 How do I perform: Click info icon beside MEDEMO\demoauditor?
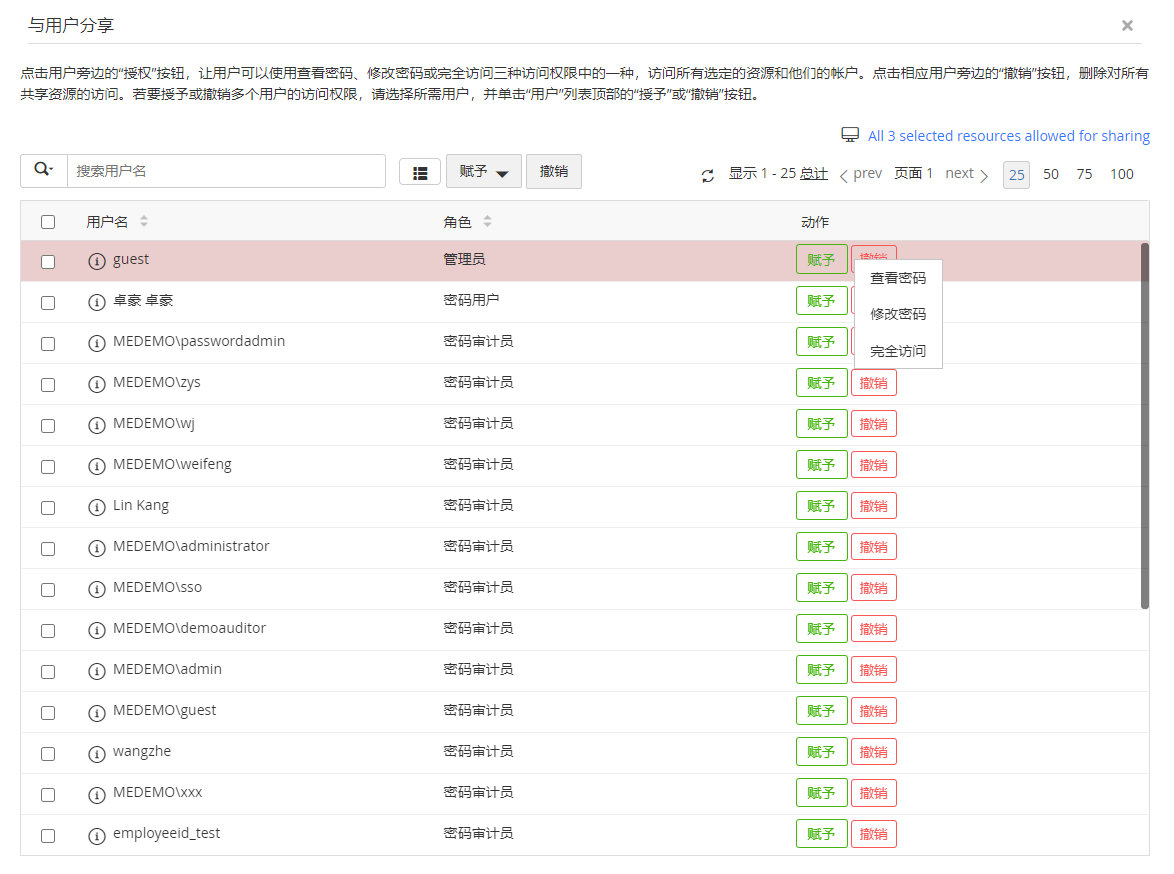pyautogui.click(x=97, y=630)
